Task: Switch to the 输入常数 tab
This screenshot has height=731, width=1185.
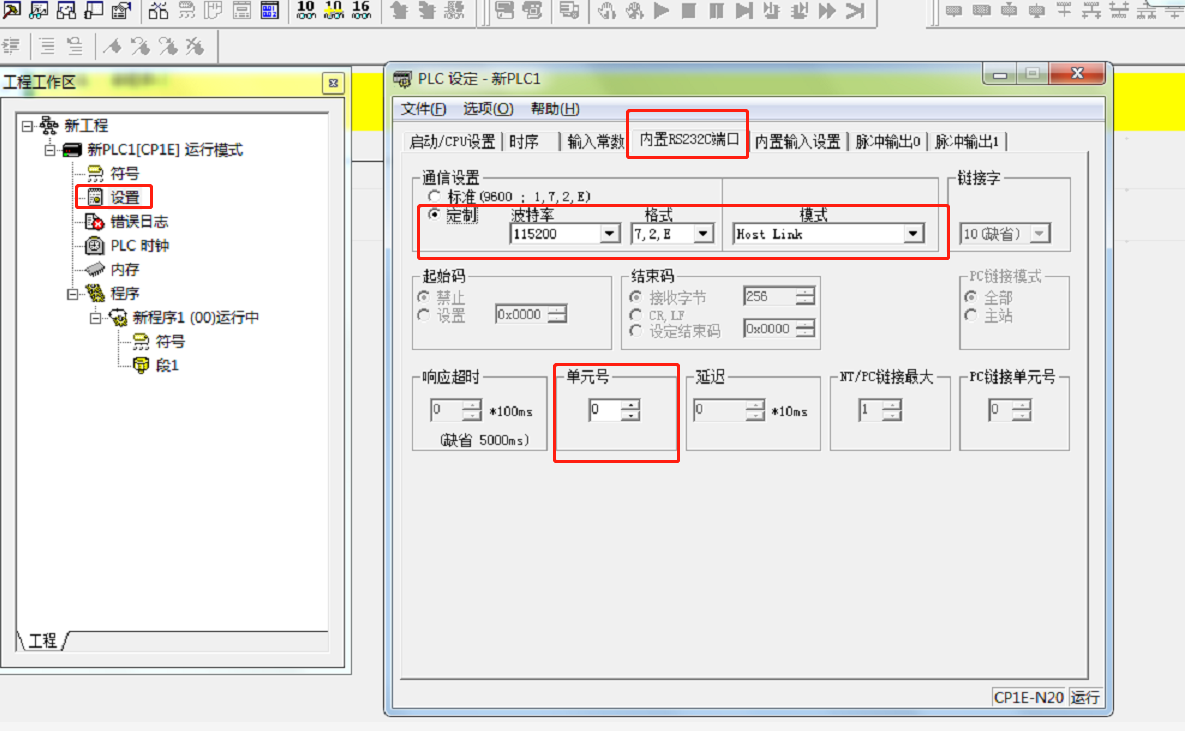Action: [595, 141]
